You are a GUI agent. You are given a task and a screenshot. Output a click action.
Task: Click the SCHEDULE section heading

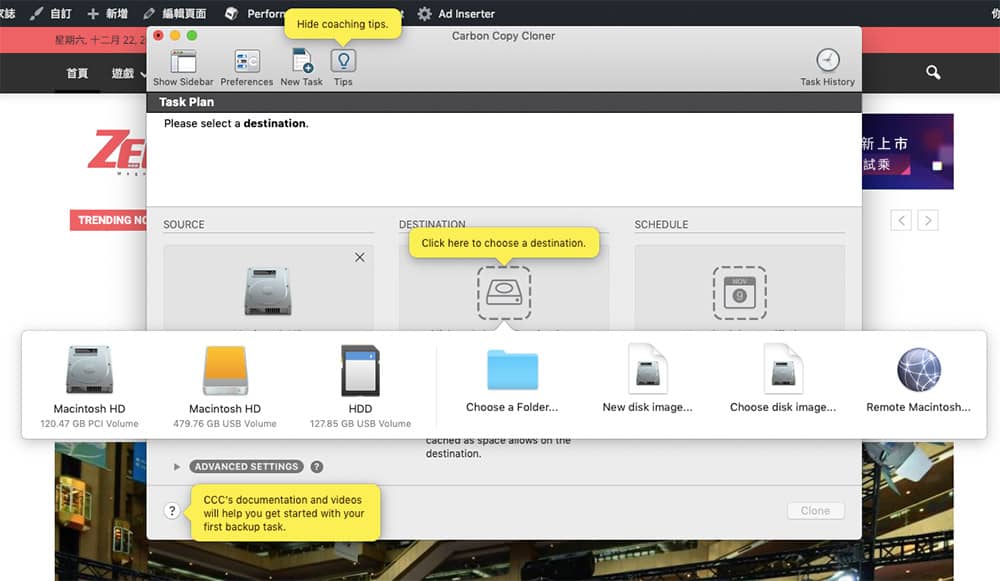coord(661,224)
